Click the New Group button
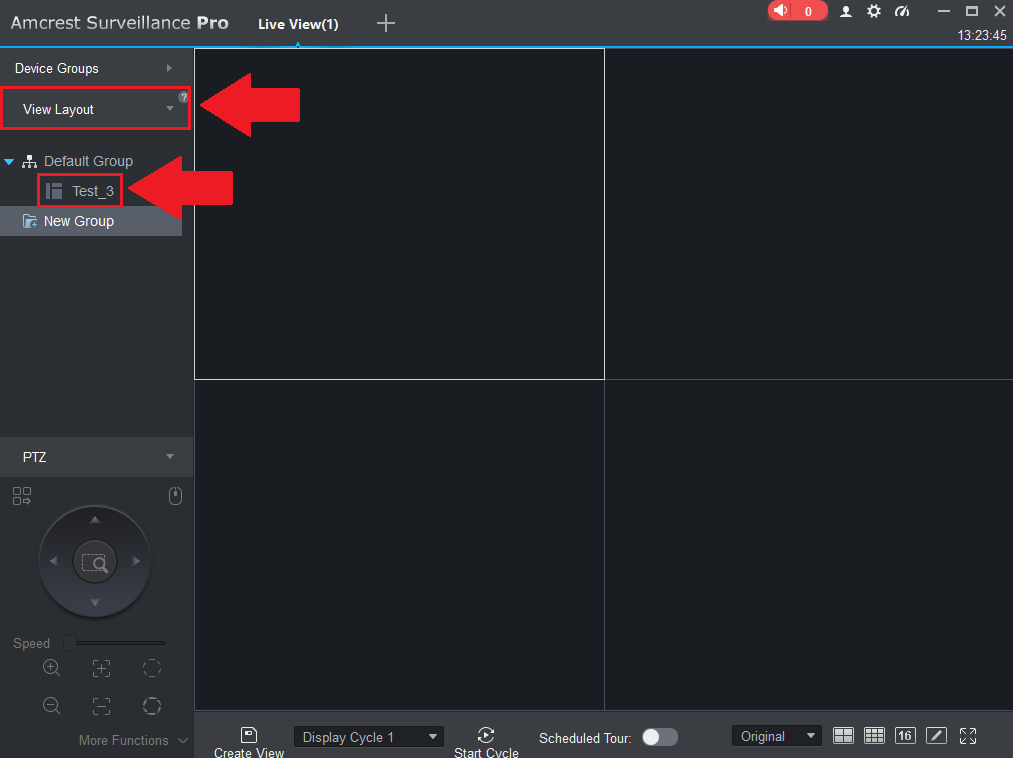This screenshot has height=758, width=1013. (78, 221)
